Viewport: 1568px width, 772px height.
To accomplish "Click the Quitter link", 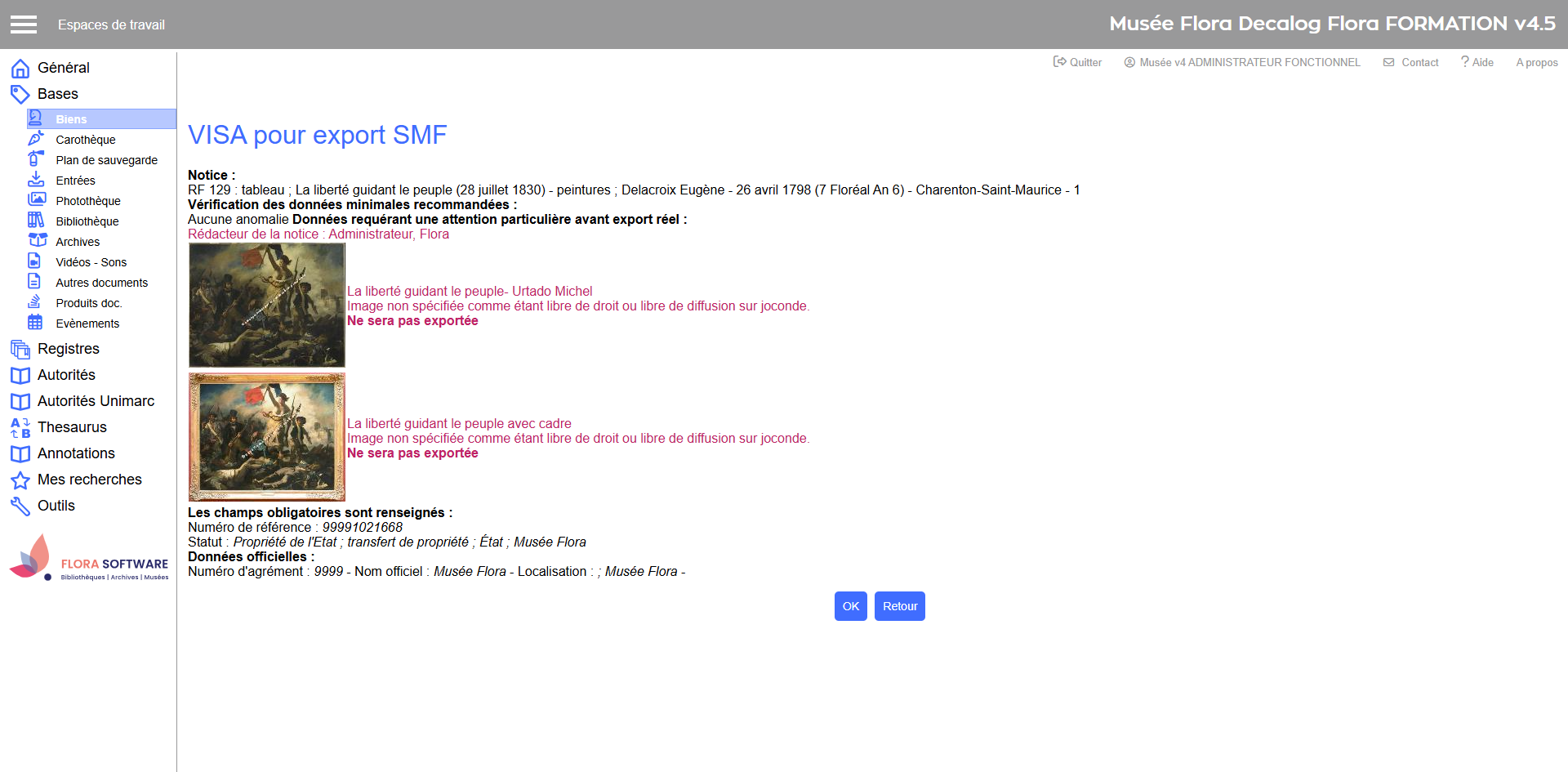I will click(1077, 62).
